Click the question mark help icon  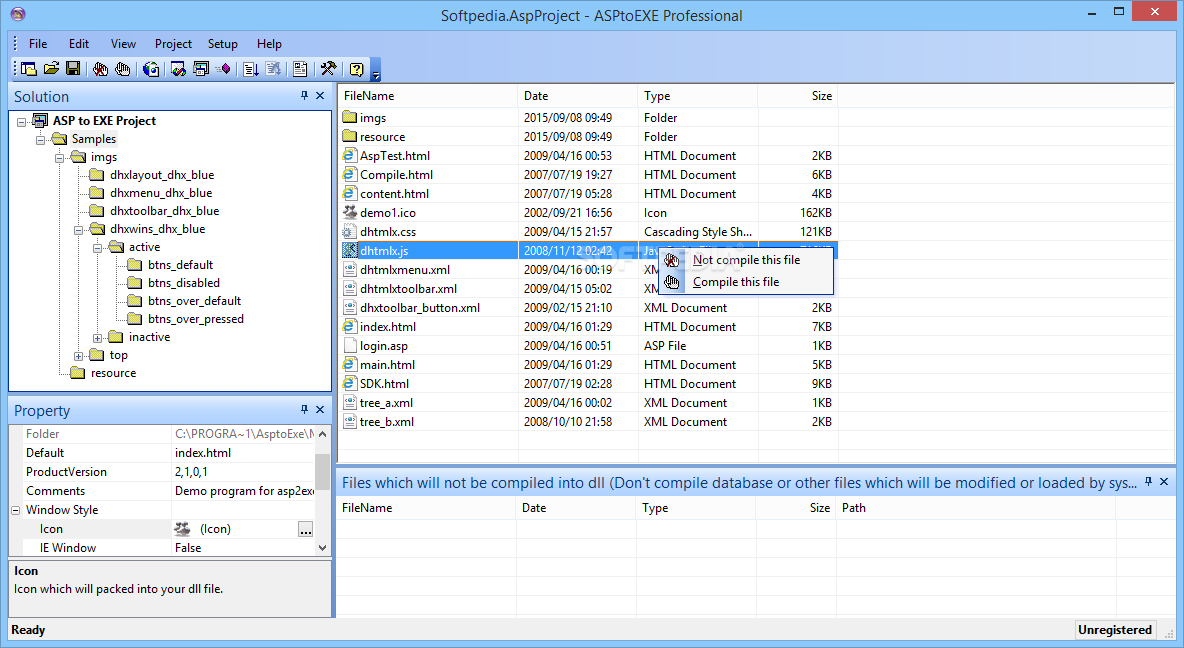[x=356, y=69]
